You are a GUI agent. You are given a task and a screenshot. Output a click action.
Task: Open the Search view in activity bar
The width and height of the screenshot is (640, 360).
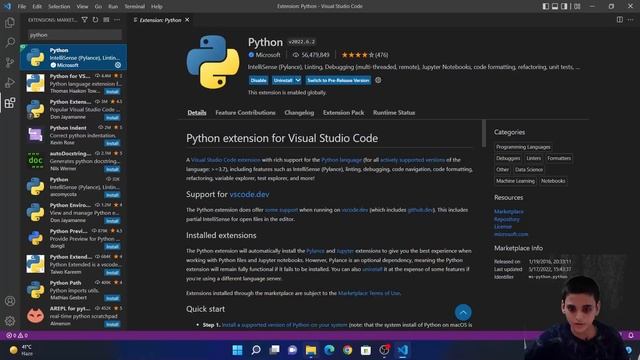10,42
